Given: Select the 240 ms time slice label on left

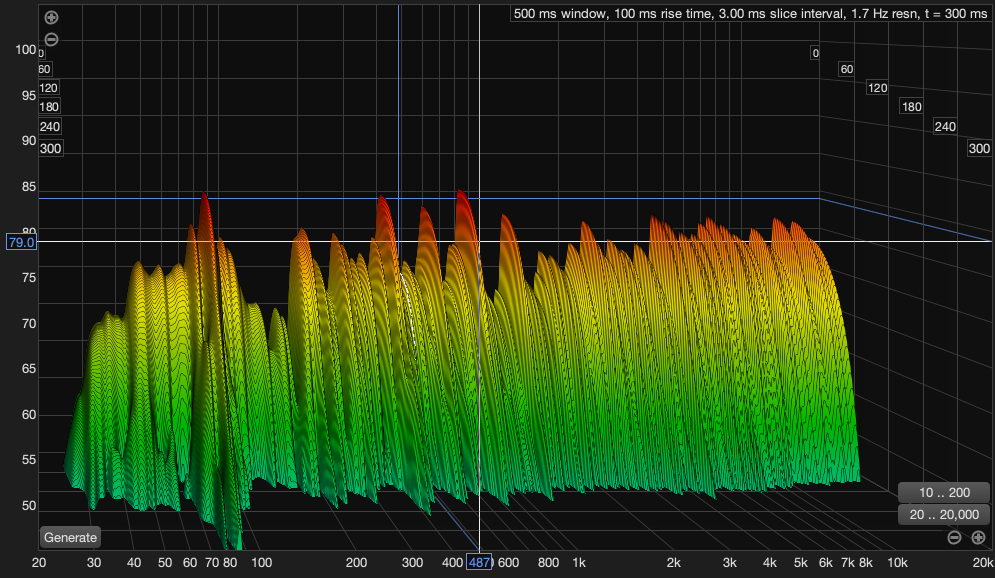Looking at the screenshot, I should [52, 127].
